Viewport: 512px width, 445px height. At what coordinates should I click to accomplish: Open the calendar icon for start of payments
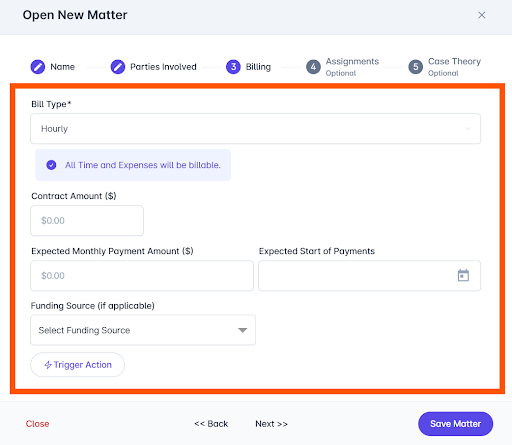[463, 275]
